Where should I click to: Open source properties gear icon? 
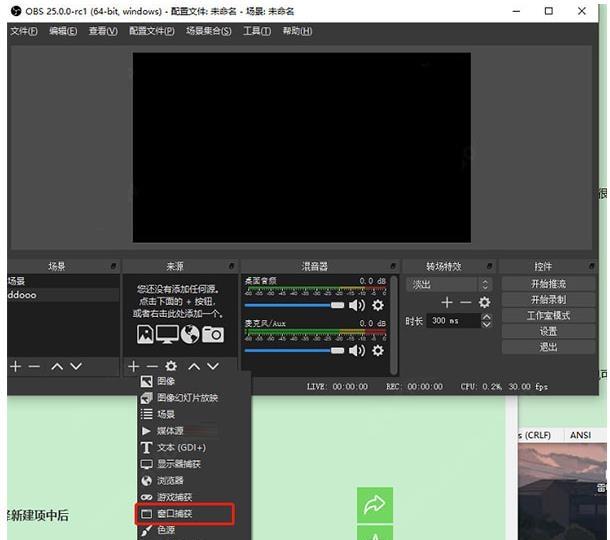tap(171, 366)
